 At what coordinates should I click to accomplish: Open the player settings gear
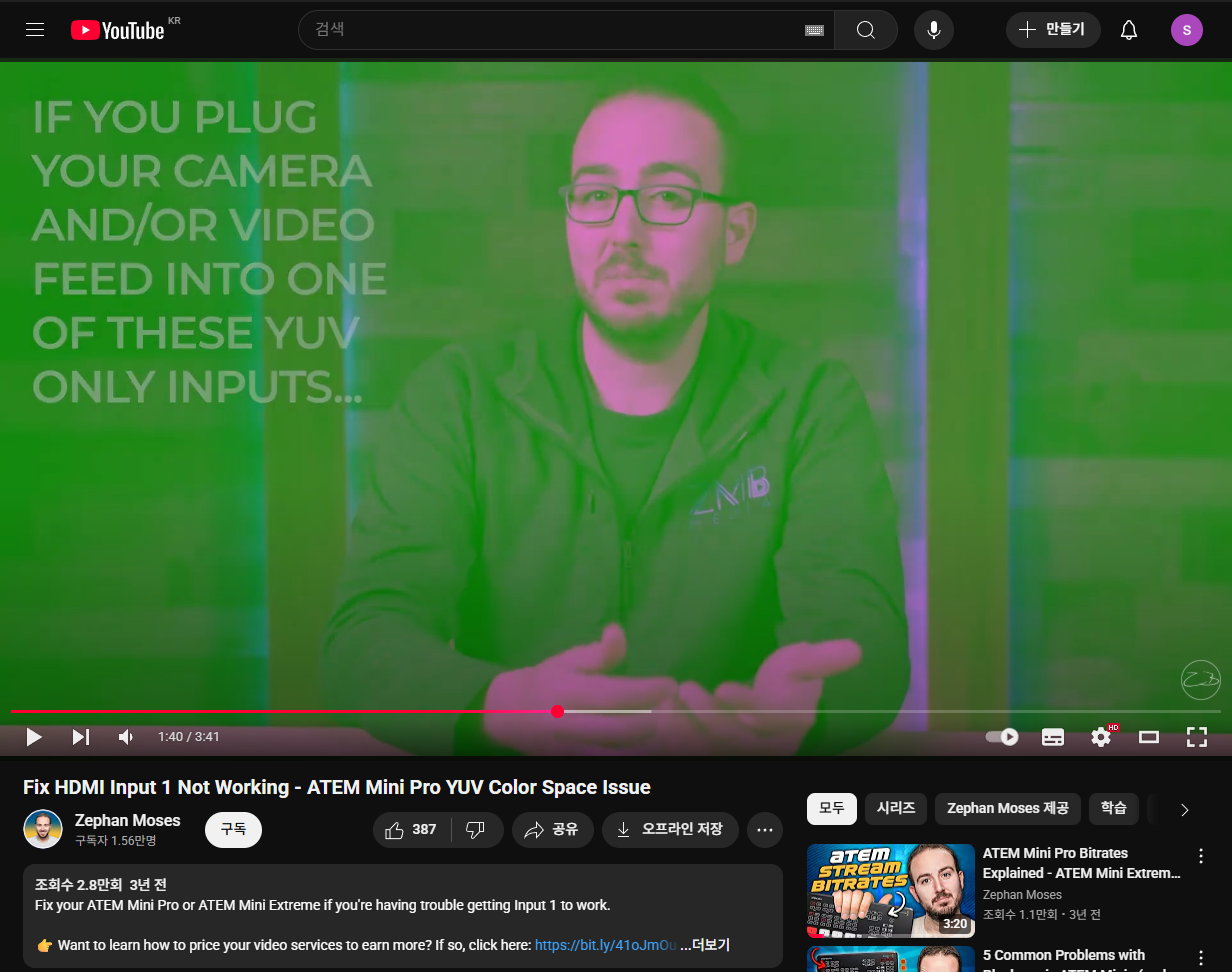pos(1102,737)
